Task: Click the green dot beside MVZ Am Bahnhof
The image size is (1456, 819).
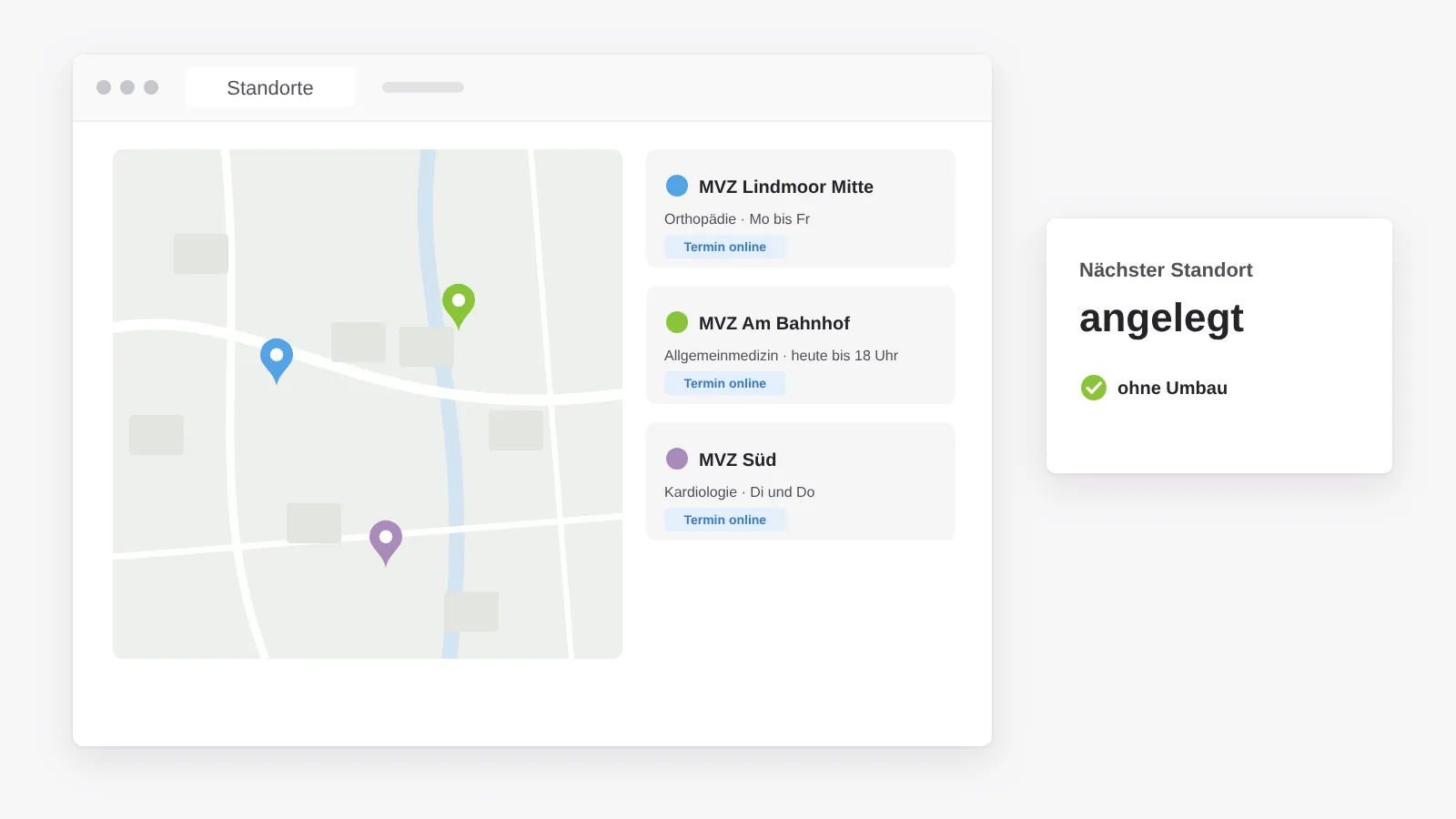Action: point(677,322)
